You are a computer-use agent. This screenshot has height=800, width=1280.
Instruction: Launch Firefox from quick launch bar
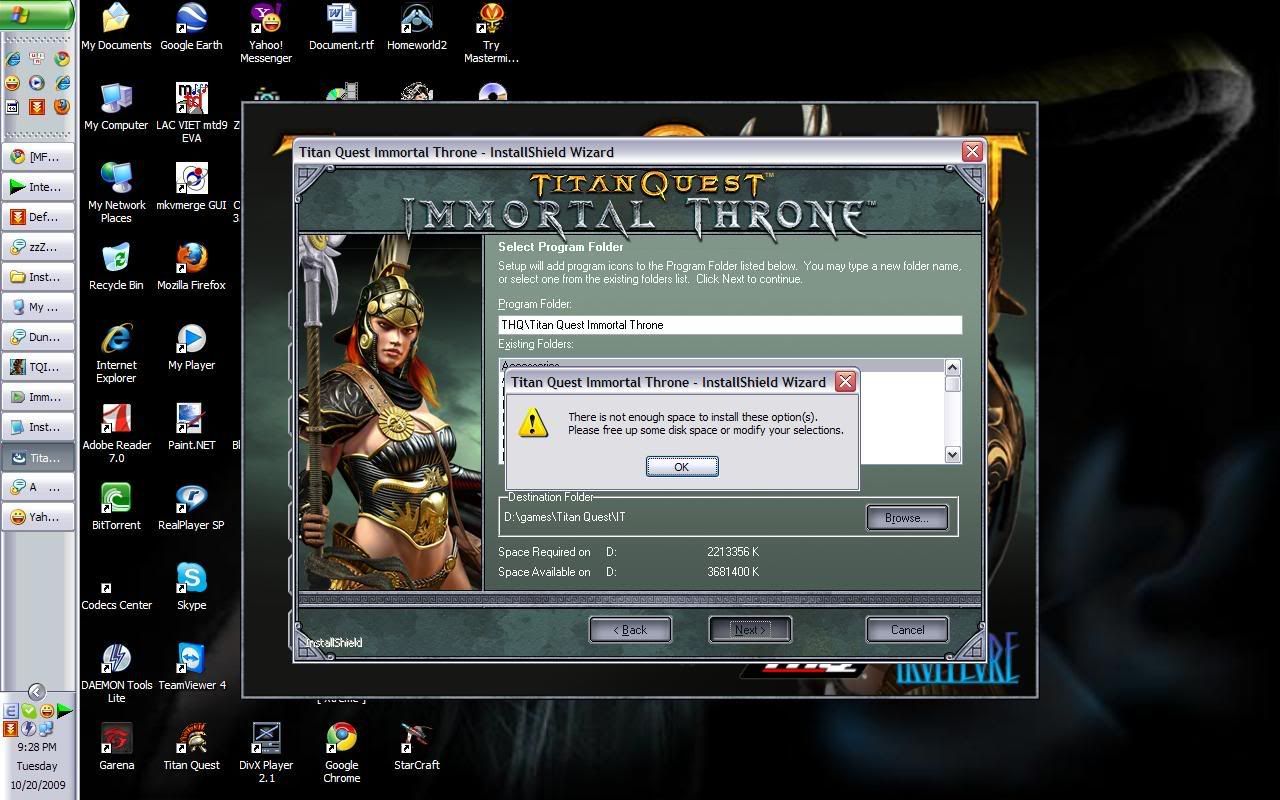click(62, 106)
